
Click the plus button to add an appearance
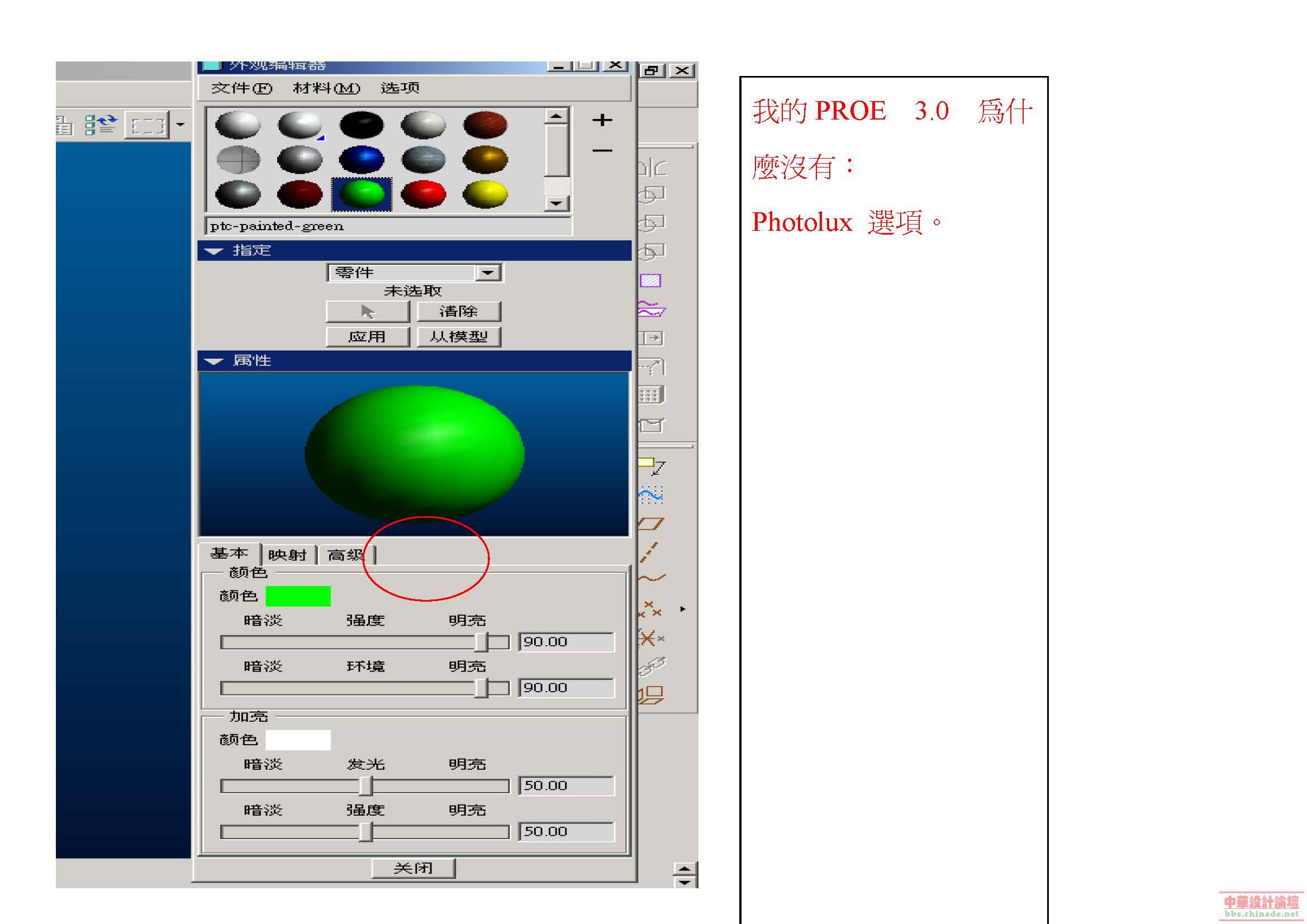[602, 120]
